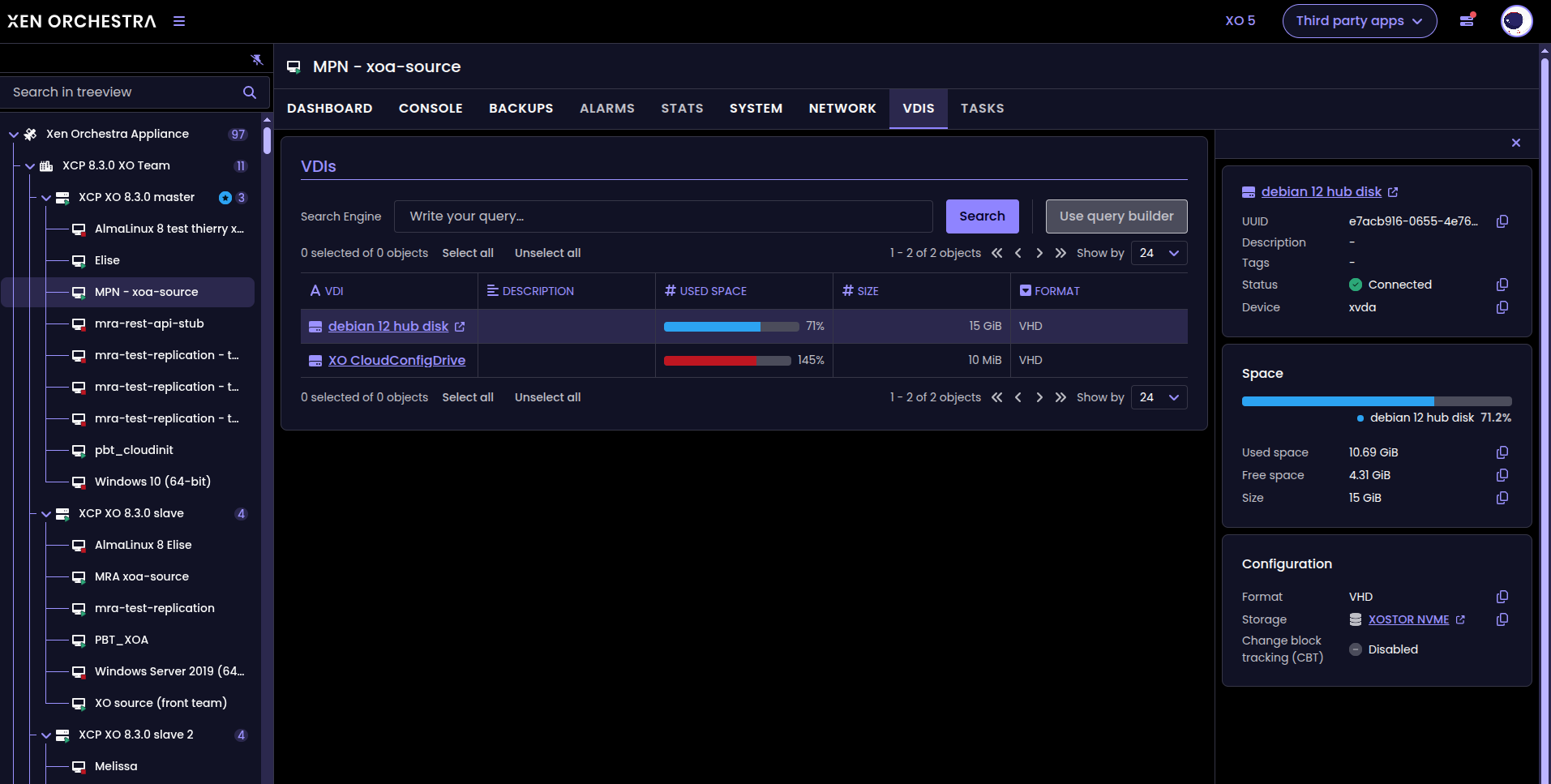Open the XOSTOR NVME storage link
This screenshot has width=1551, height=784.
(x=1408, y=619)
